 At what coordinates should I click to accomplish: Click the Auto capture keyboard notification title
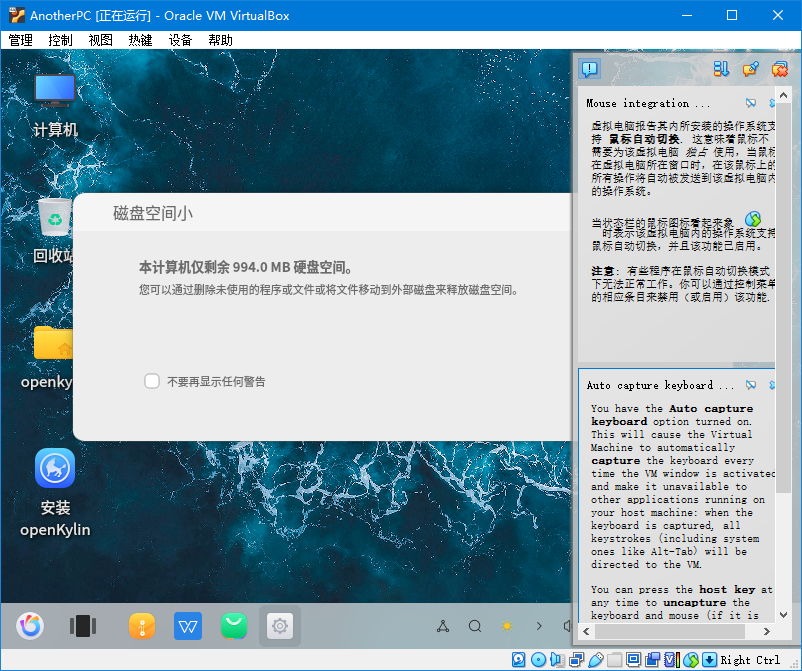tap(660, 385)
